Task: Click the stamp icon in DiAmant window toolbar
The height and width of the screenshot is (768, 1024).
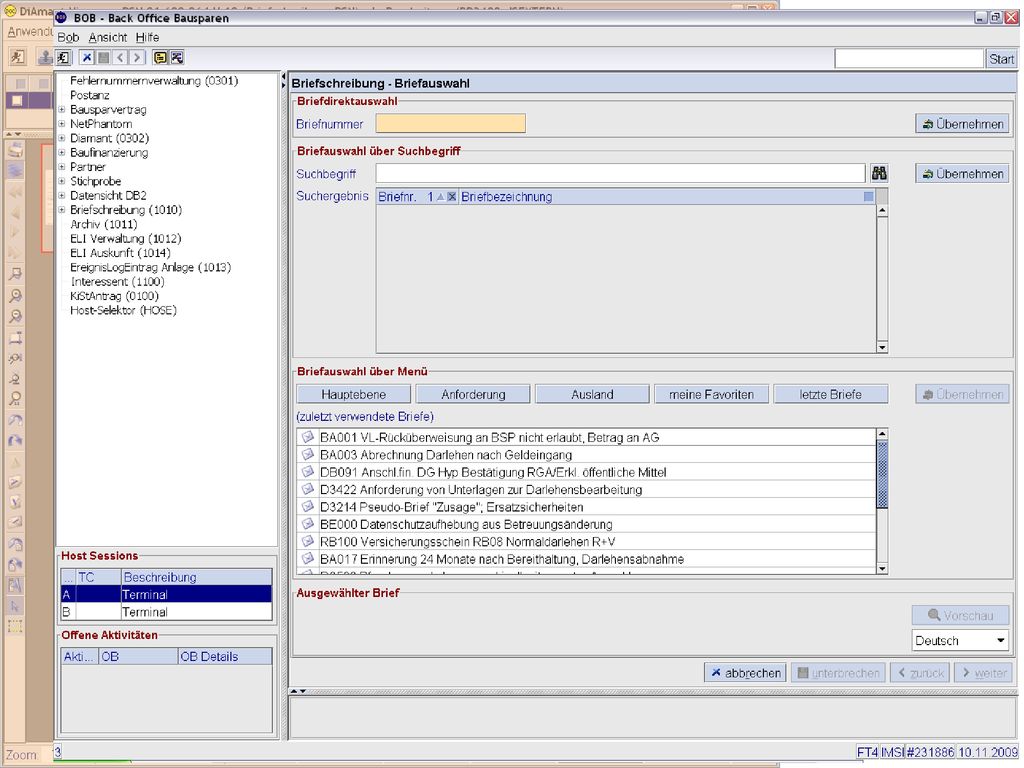Action: pos(44,57)
